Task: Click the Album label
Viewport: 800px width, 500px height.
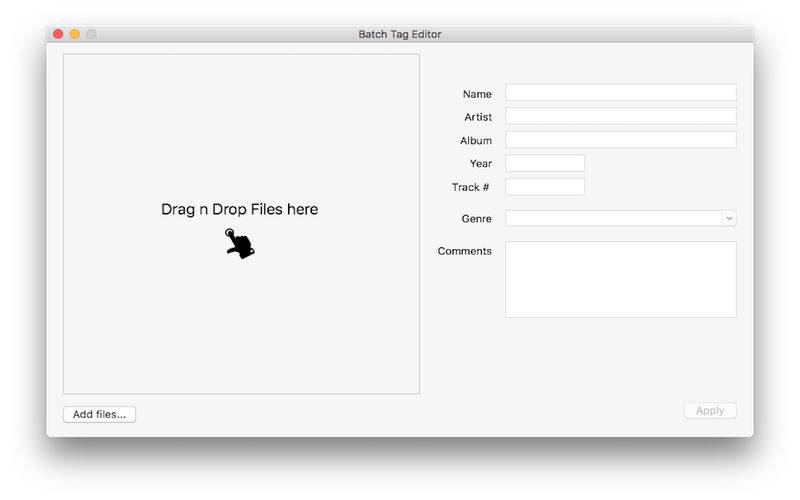Action: point(476,140)
